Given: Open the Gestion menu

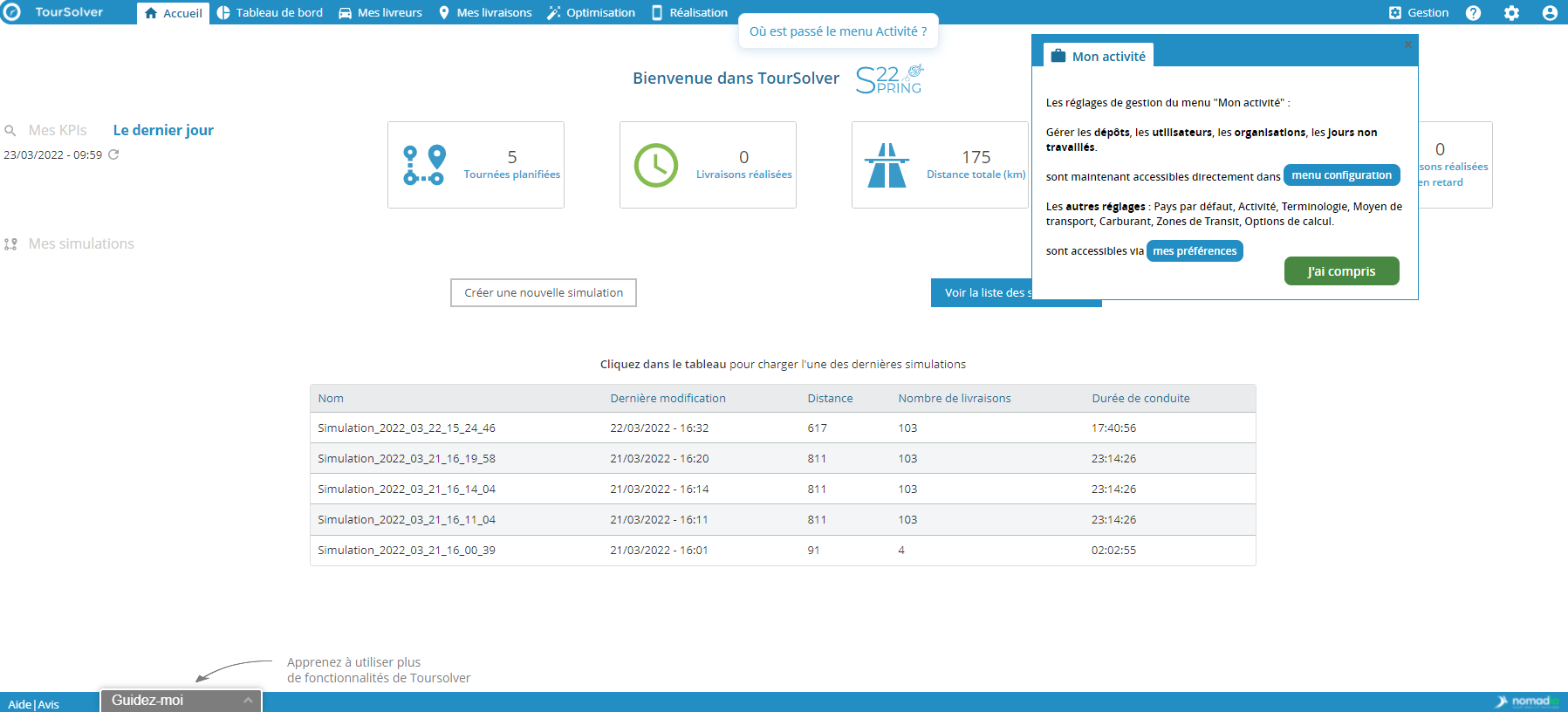Looking at the screenshot, I should (x=1418, y=13).
